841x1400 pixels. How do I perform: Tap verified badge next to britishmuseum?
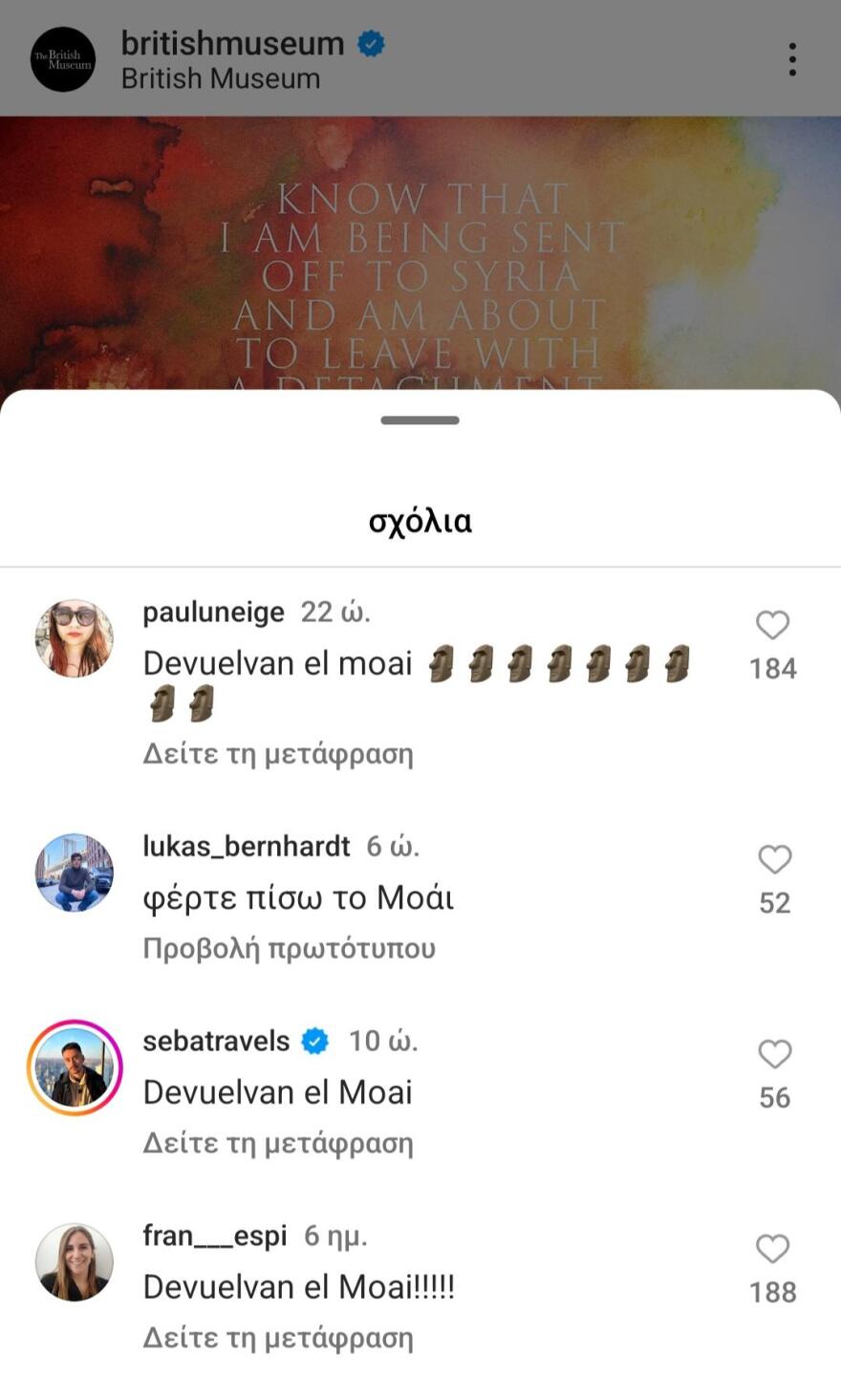coord(371,44)
